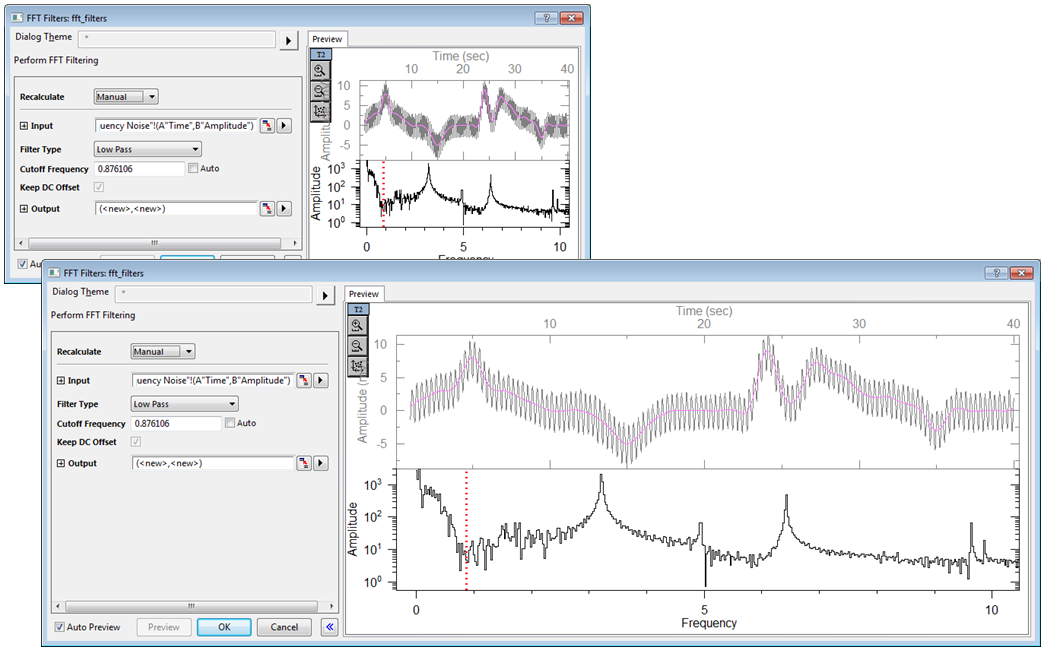Open Filter Type dropdown in front dialog

tap(184, 404)
